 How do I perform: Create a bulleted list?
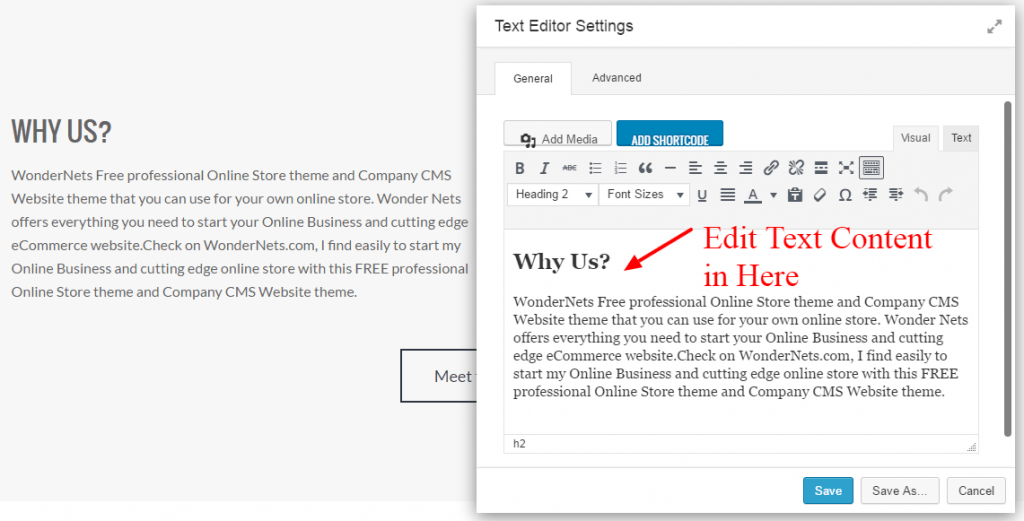tap(595, 168)
